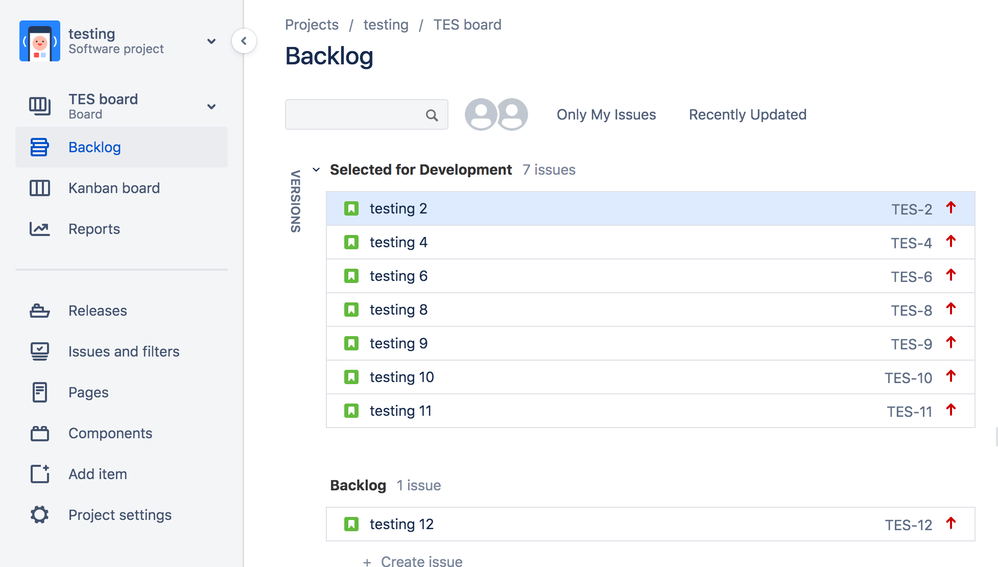This screenshot has height=567, width=998.
Task: Click the Kanban board icon
Action: (x=39, y=188)
